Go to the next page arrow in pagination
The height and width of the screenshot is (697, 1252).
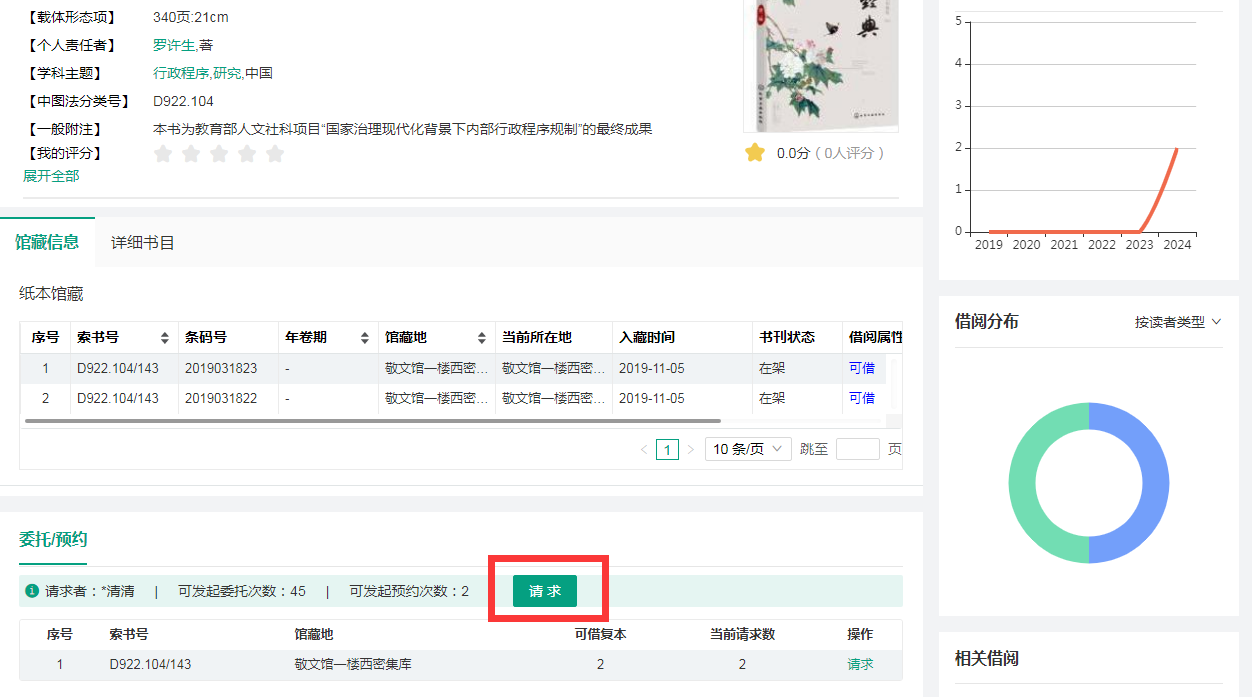point(690,450)
